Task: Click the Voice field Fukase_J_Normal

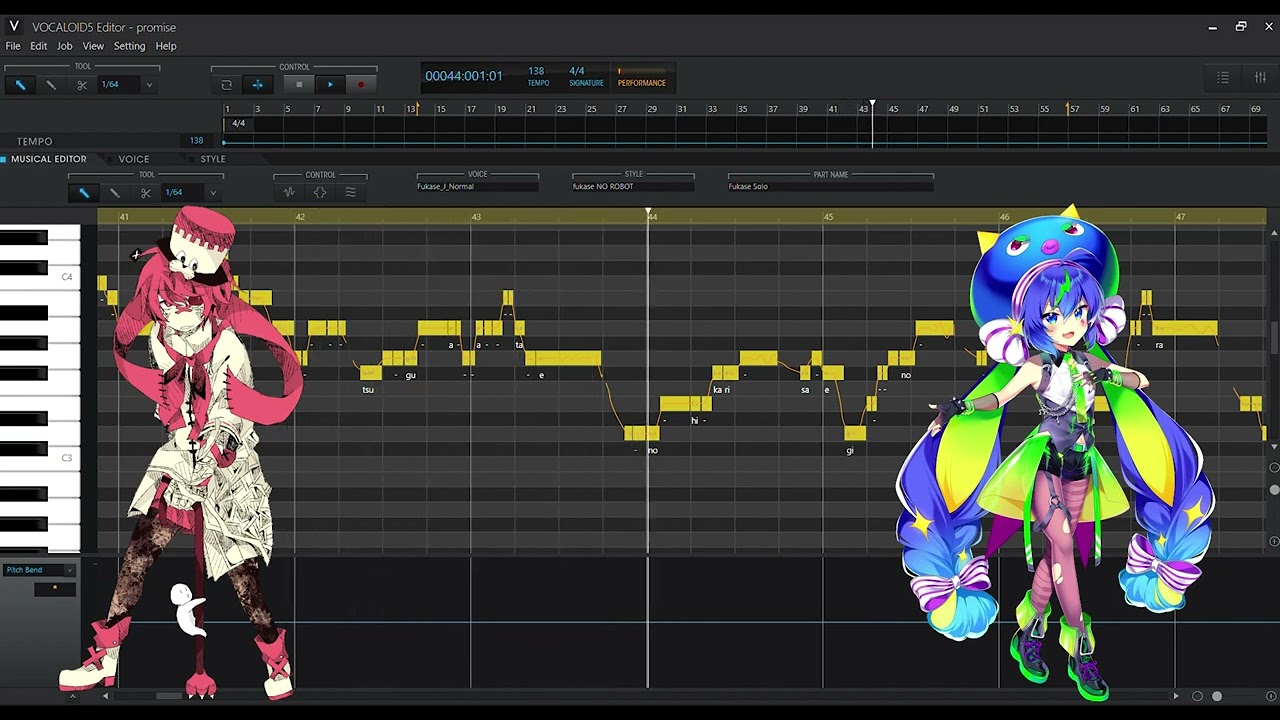Action: 477,186
